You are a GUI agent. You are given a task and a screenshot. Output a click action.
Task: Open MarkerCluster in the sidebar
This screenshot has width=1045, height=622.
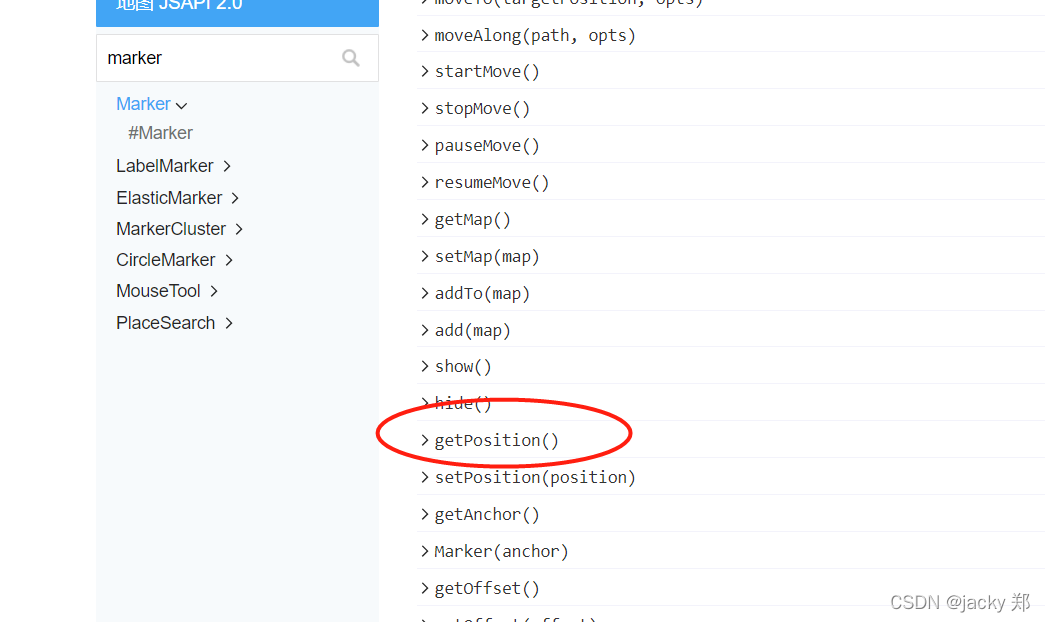point(171,229)
